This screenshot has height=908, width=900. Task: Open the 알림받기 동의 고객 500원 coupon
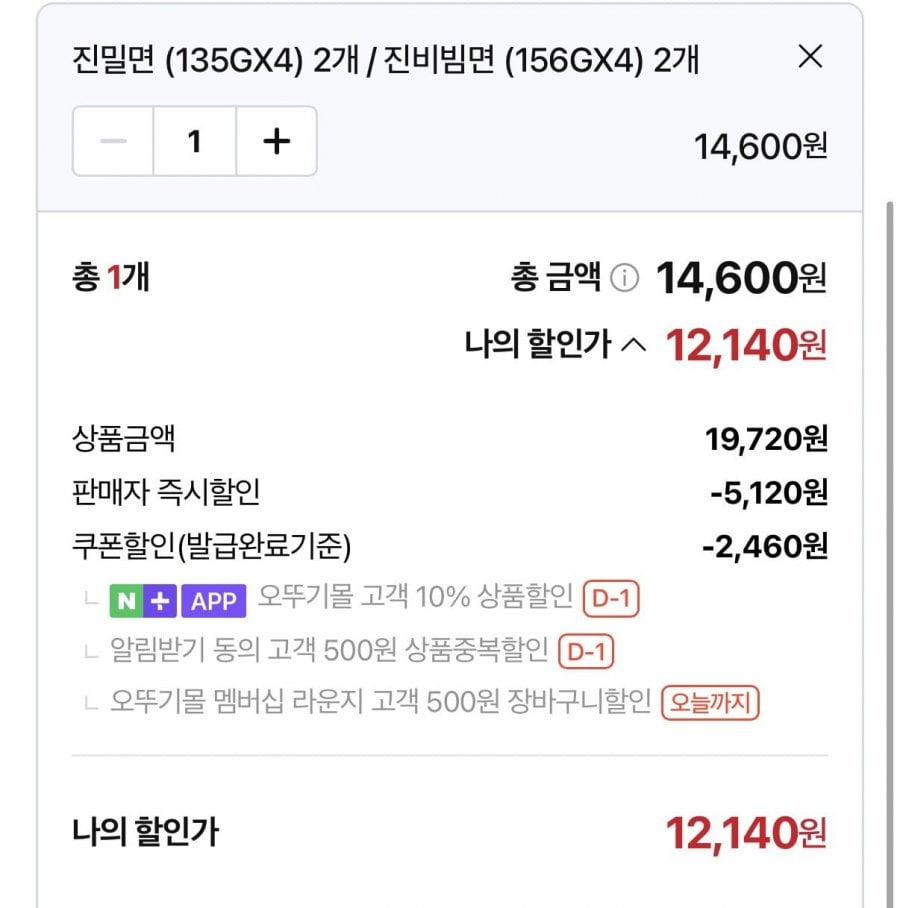coord(330,652)
